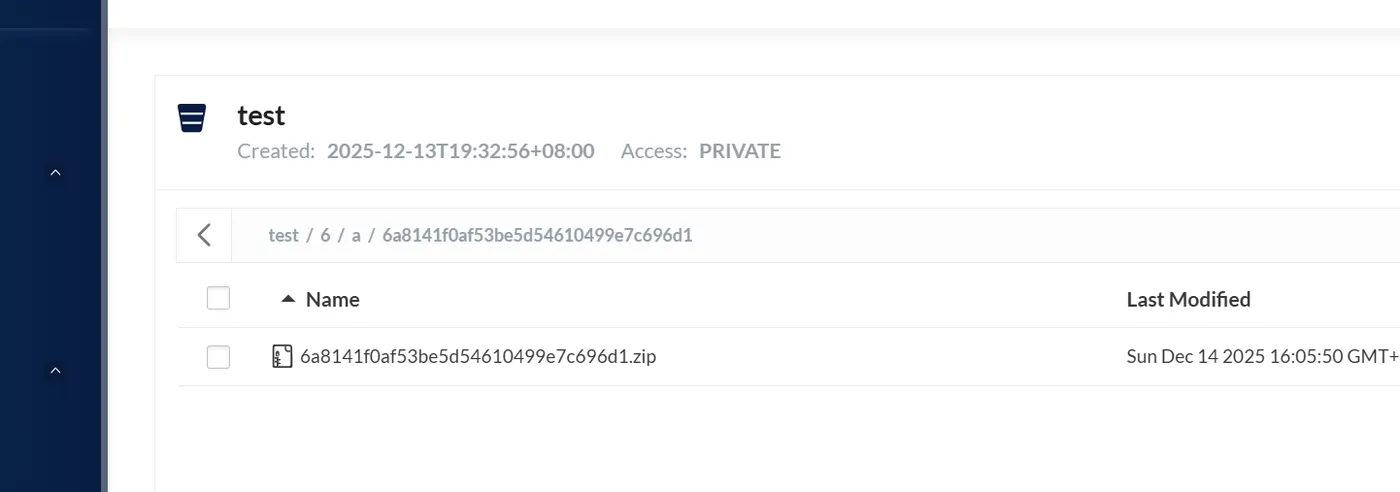Go back using the left arrow button
This screenshot has width=1400, height=492.
(204, 236)
